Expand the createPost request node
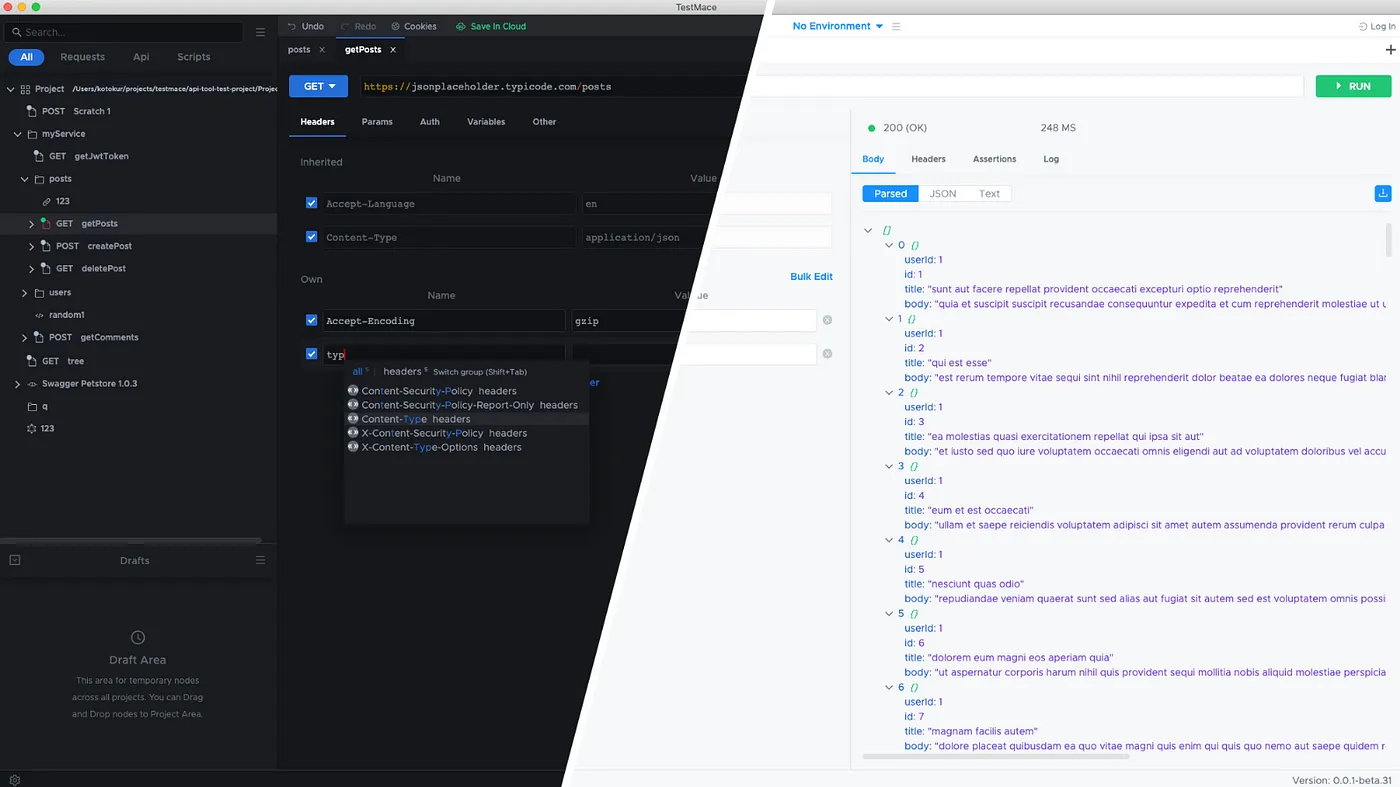 pos(32,246)
